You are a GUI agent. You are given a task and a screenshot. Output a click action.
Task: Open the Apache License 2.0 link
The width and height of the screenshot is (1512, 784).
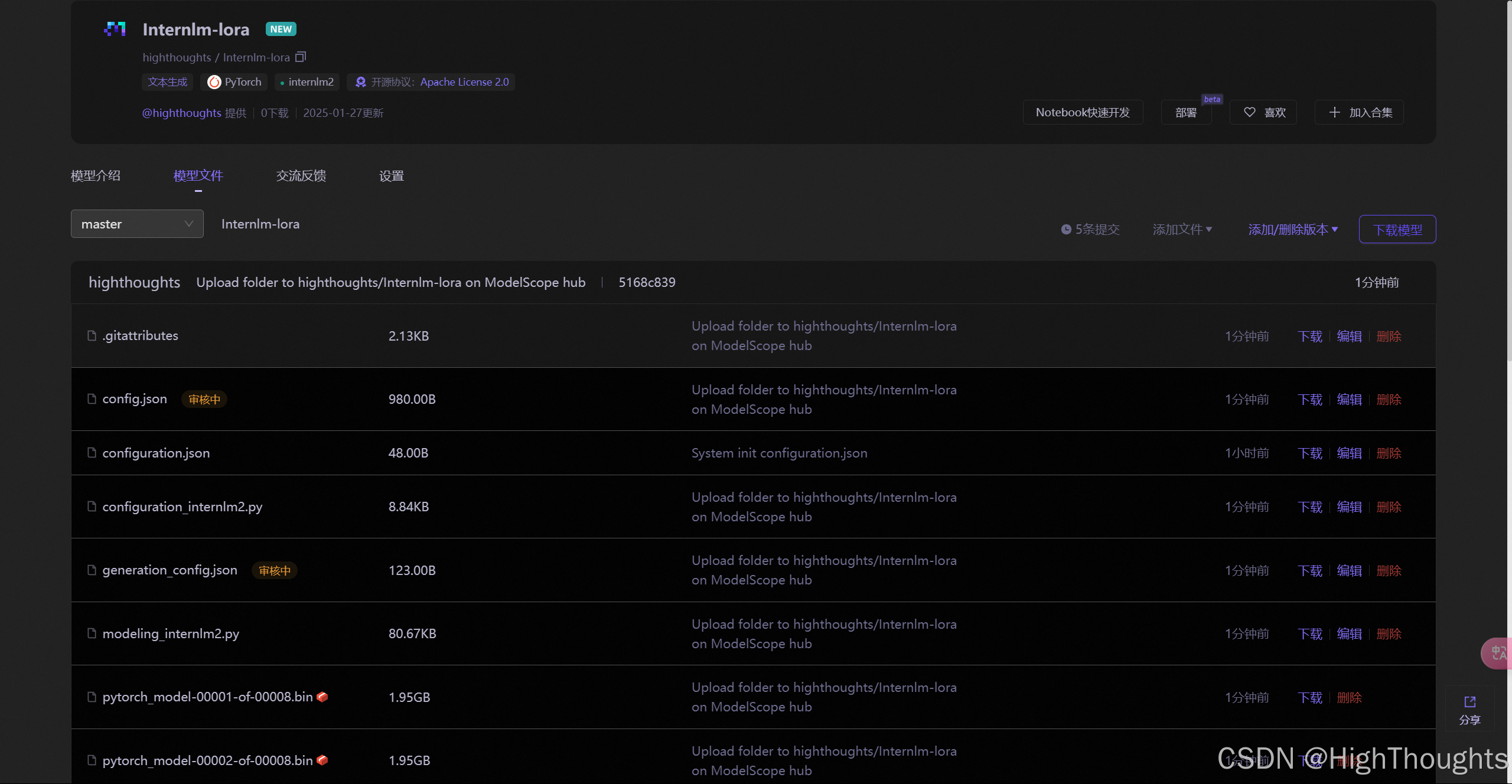[x=465, y=82]
